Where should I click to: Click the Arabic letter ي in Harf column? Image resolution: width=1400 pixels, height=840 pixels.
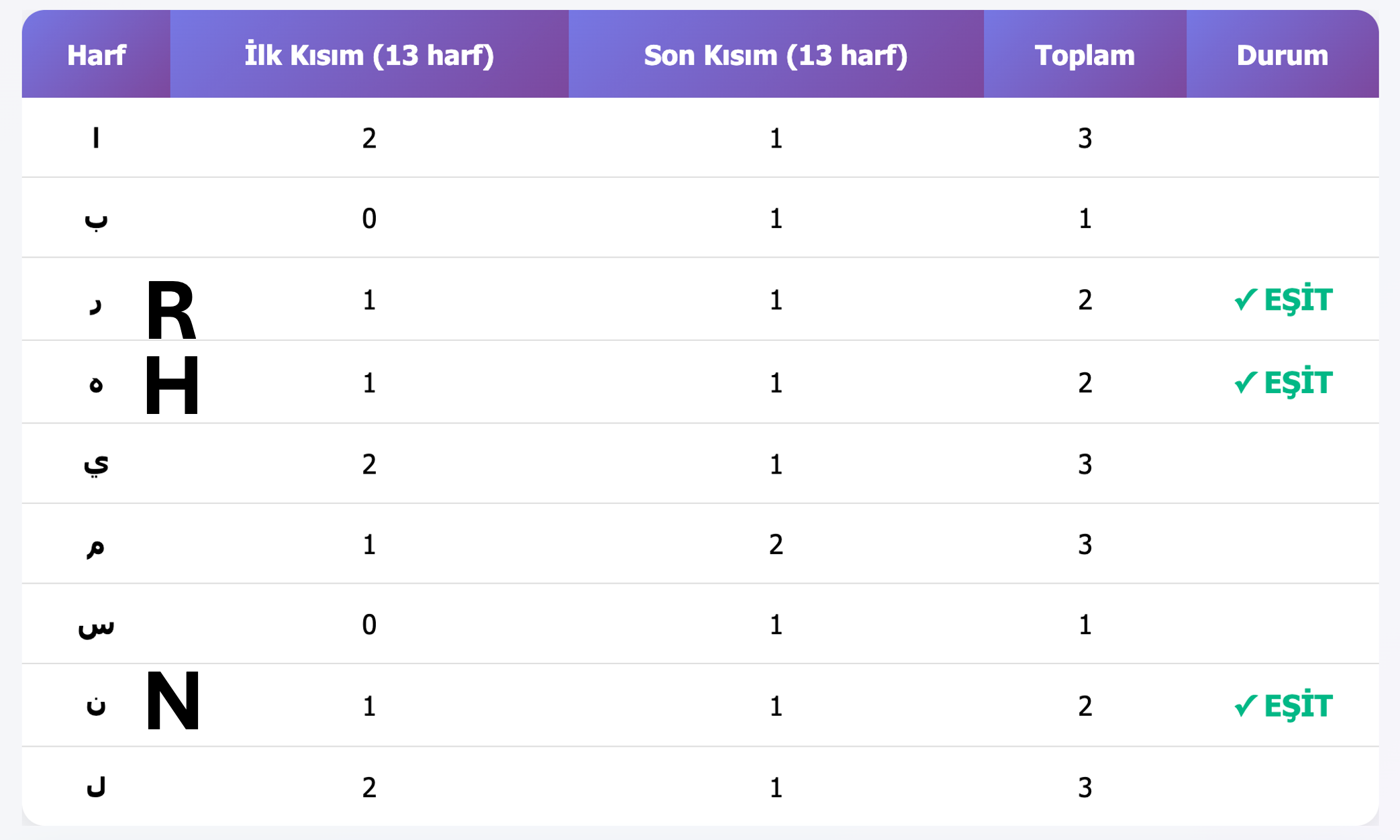[x=96, y=463]
